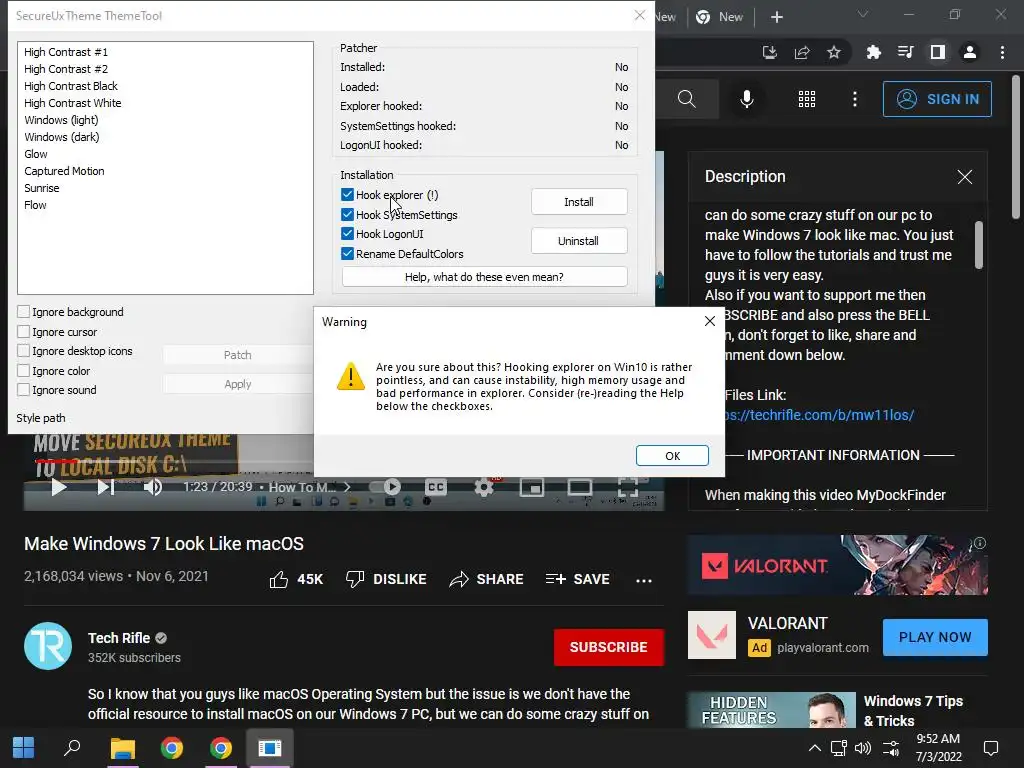Viewport: 1024px width, 768px height.
Task: Switch to theater mode icon
Action: click(579, 487)
